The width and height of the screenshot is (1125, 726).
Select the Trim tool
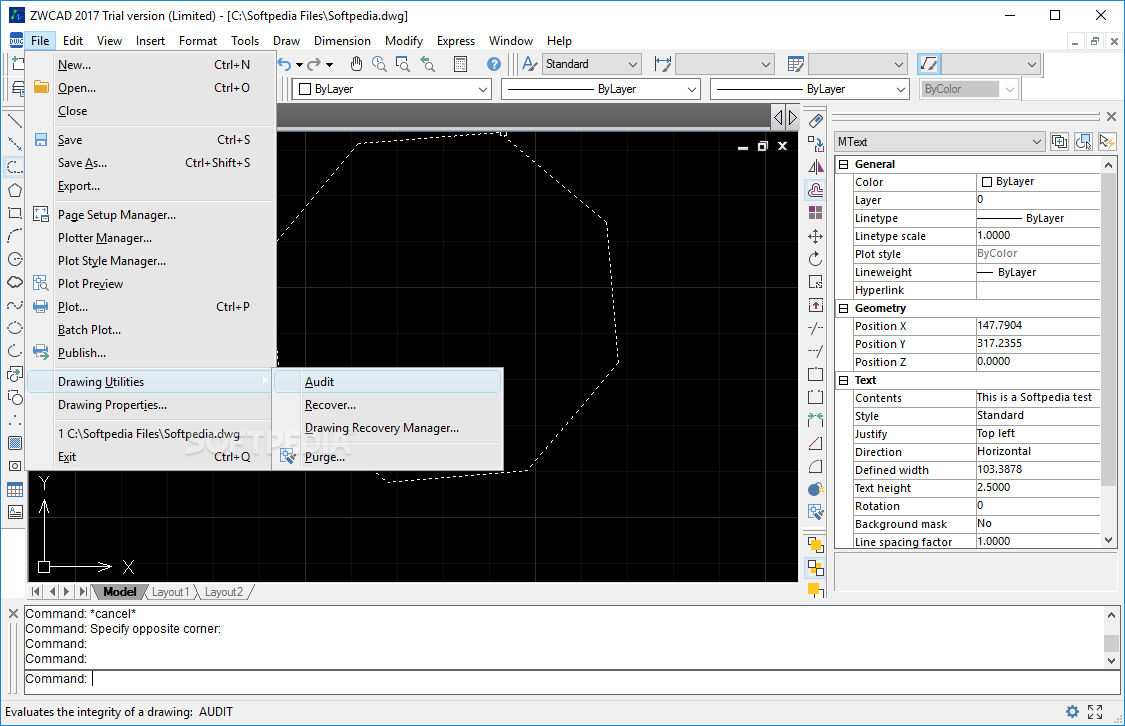point(816,328)
